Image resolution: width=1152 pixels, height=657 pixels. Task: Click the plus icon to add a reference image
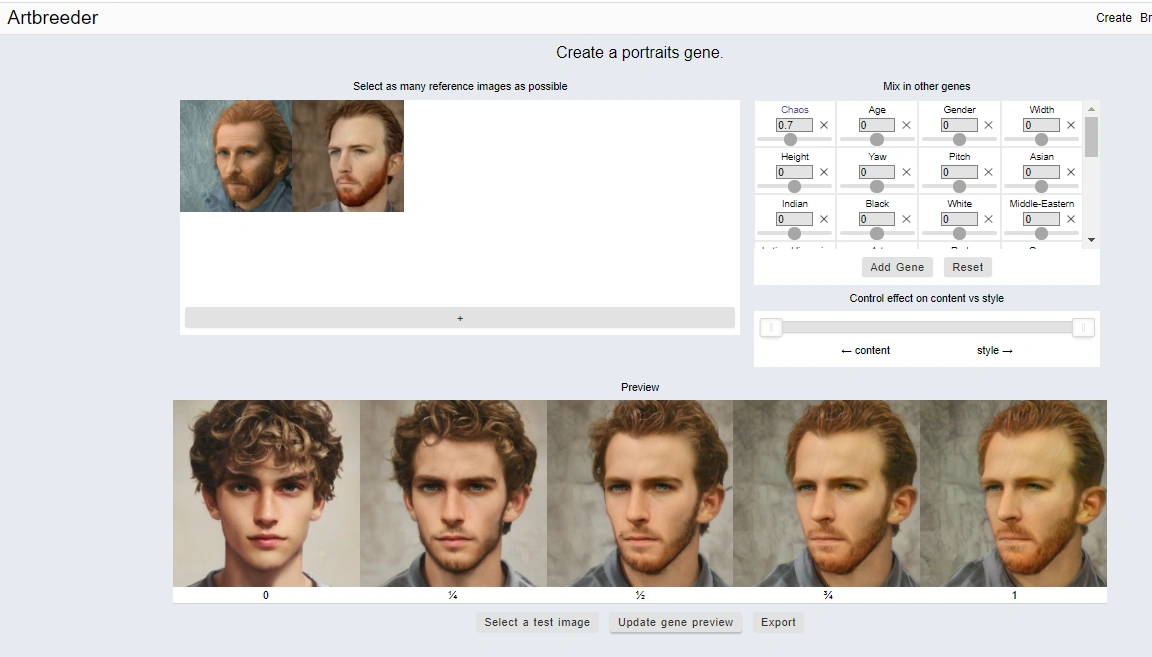click(x=459, y=317)
